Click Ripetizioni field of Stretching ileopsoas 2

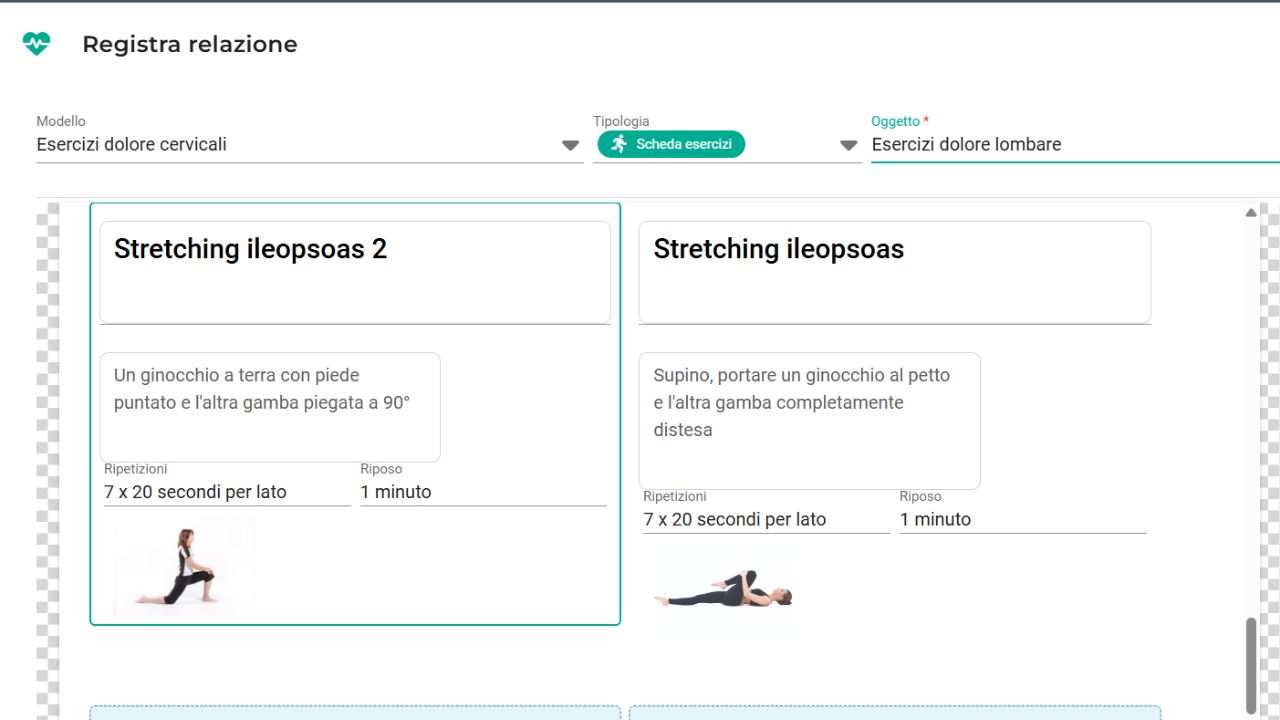coord(227,492)
